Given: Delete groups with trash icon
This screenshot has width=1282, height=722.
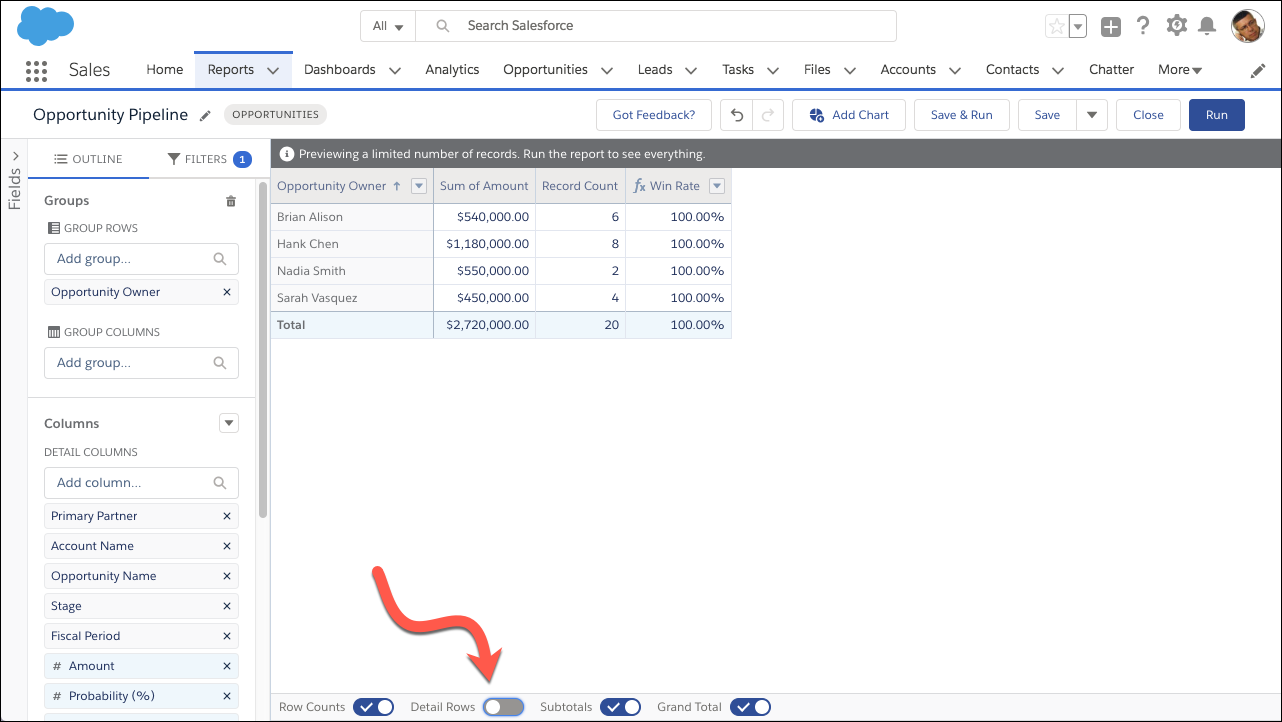Looking at the screenshot, I should (x=231, y=201).
